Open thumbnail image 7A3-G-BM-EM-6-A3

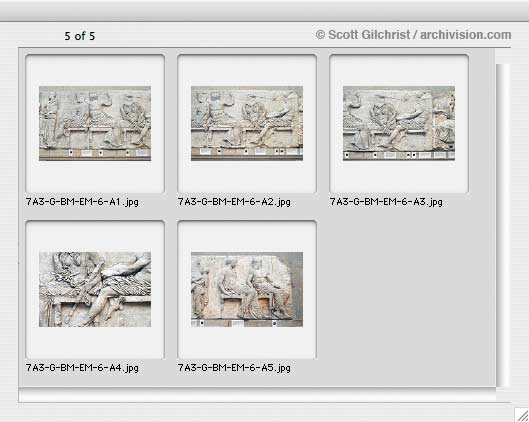tap(399, 123)
